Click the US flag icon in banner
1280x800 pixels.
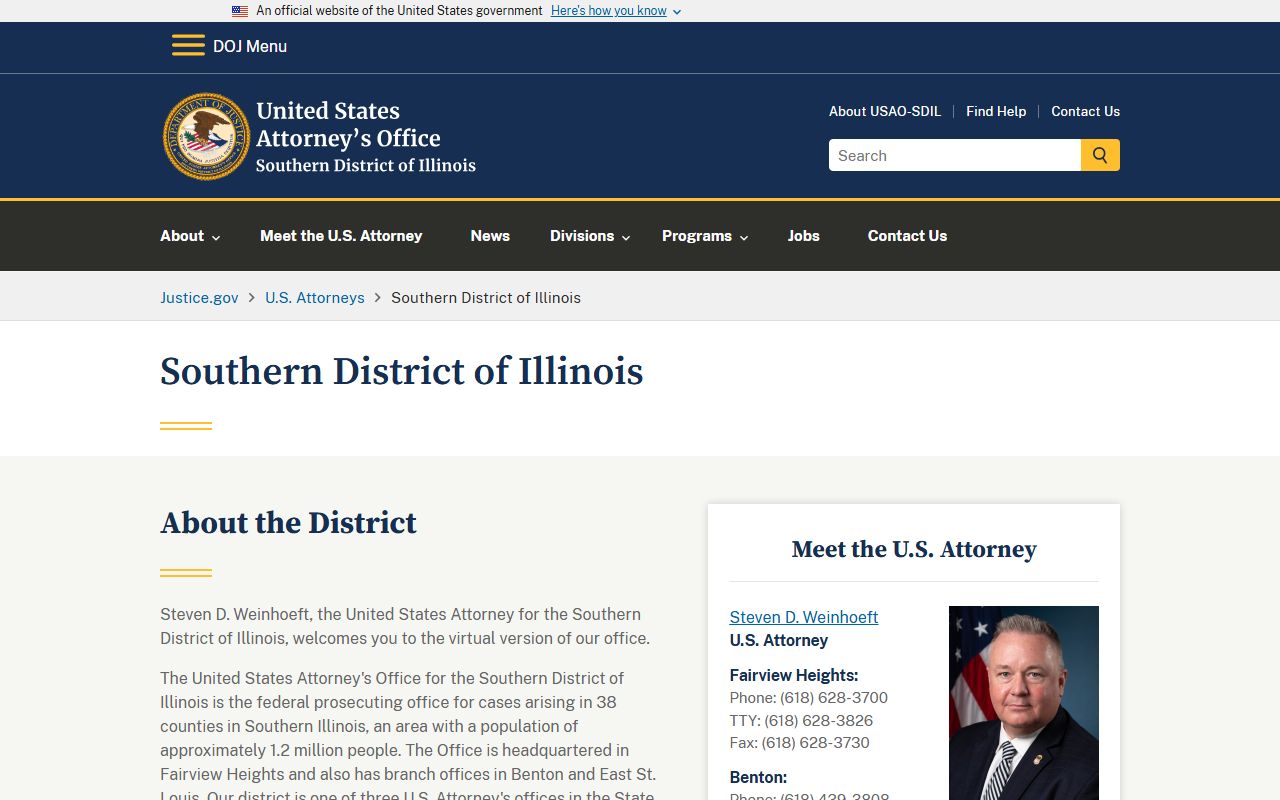pyautogui.click(x=240, y=11)
